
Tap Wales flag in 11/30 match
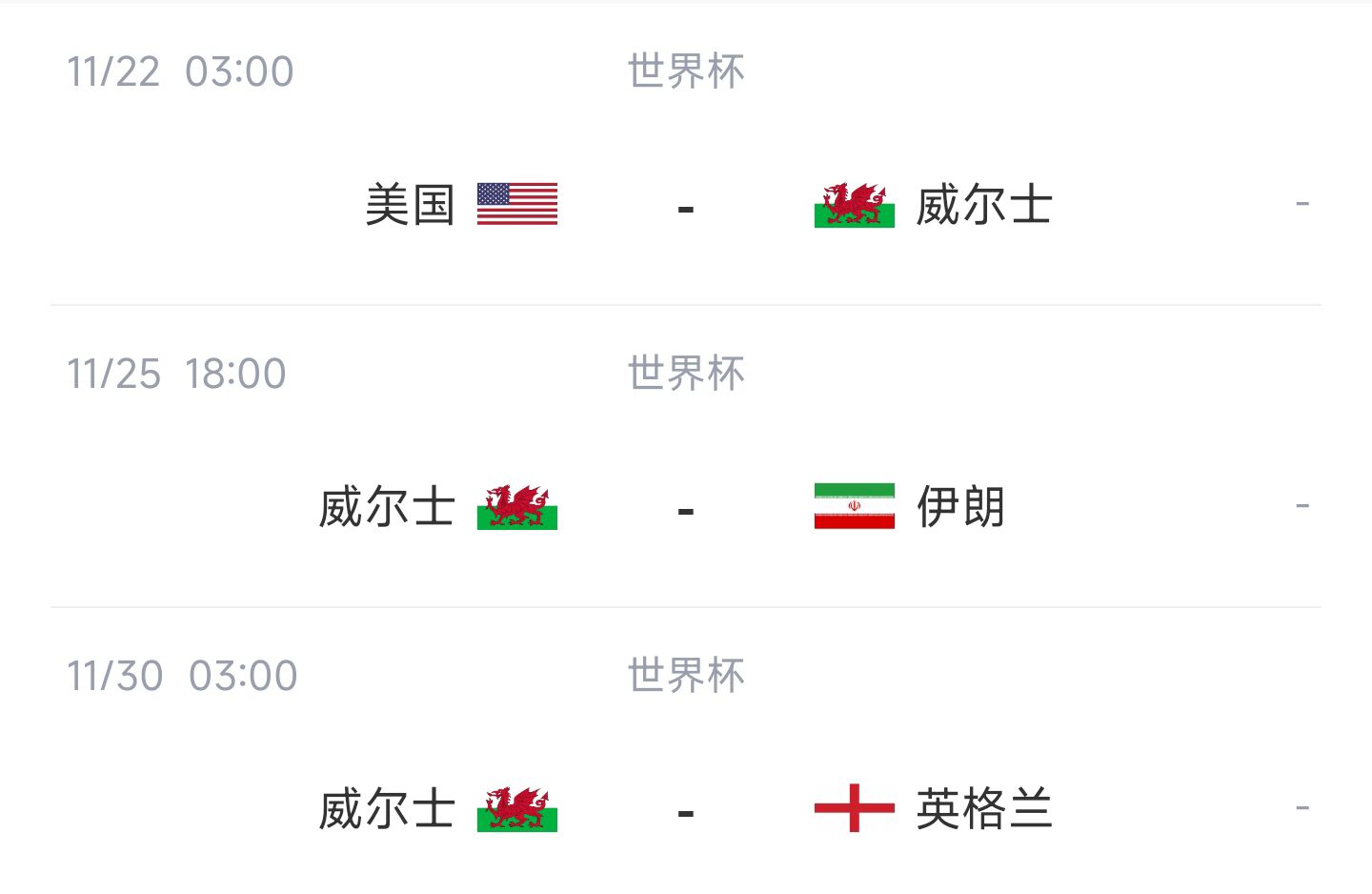point(517,809)
